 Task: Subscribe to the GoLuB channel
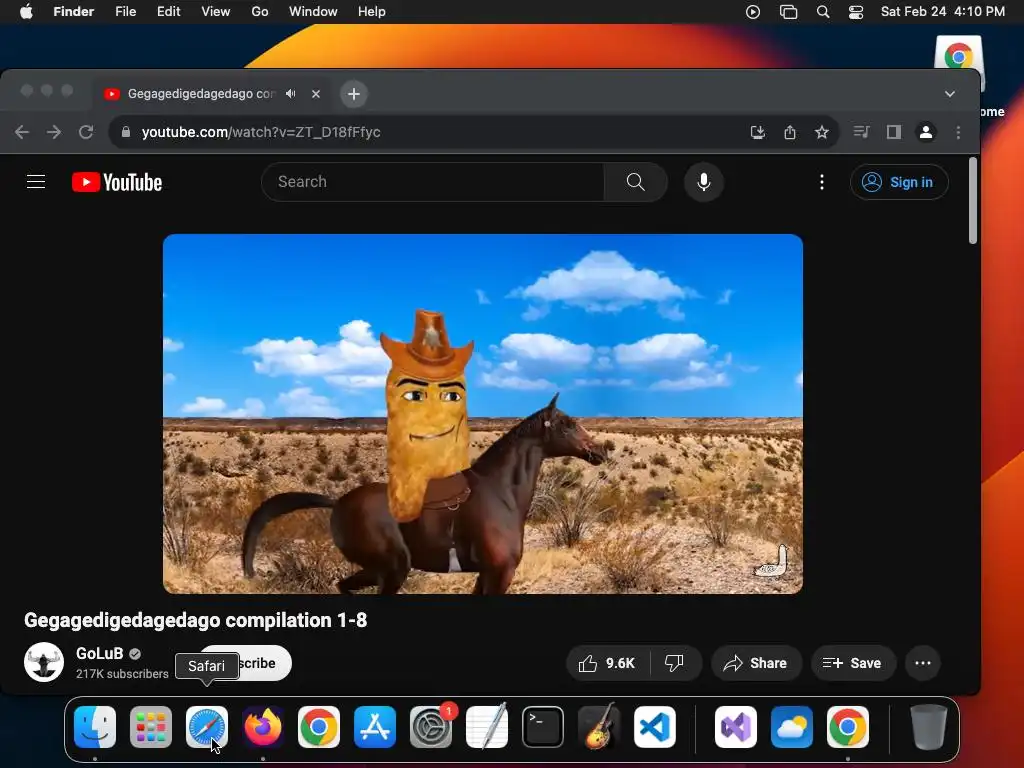point(264,663)
